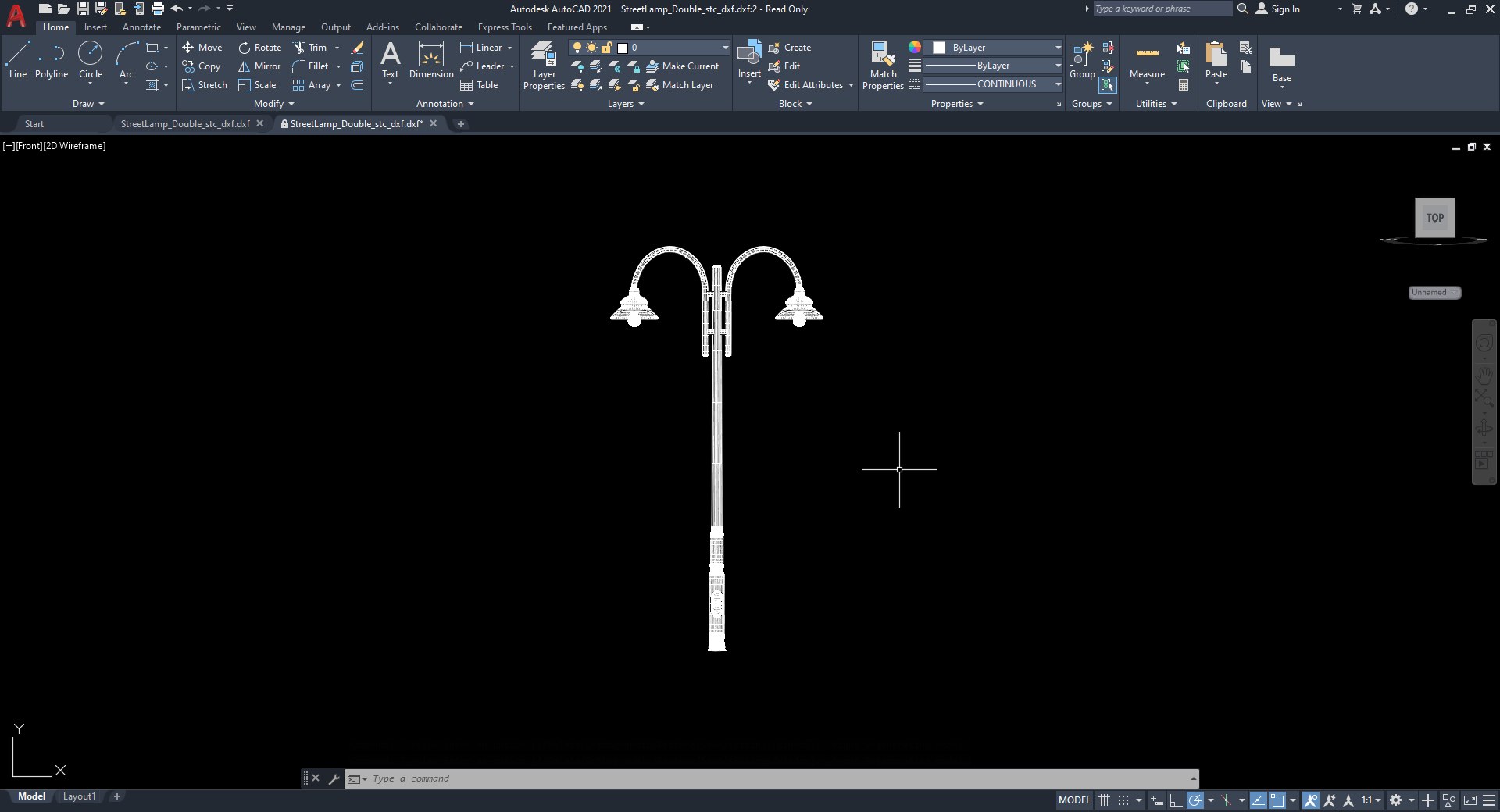
Task: Select the Arc tool
Action: pos(126,60)
